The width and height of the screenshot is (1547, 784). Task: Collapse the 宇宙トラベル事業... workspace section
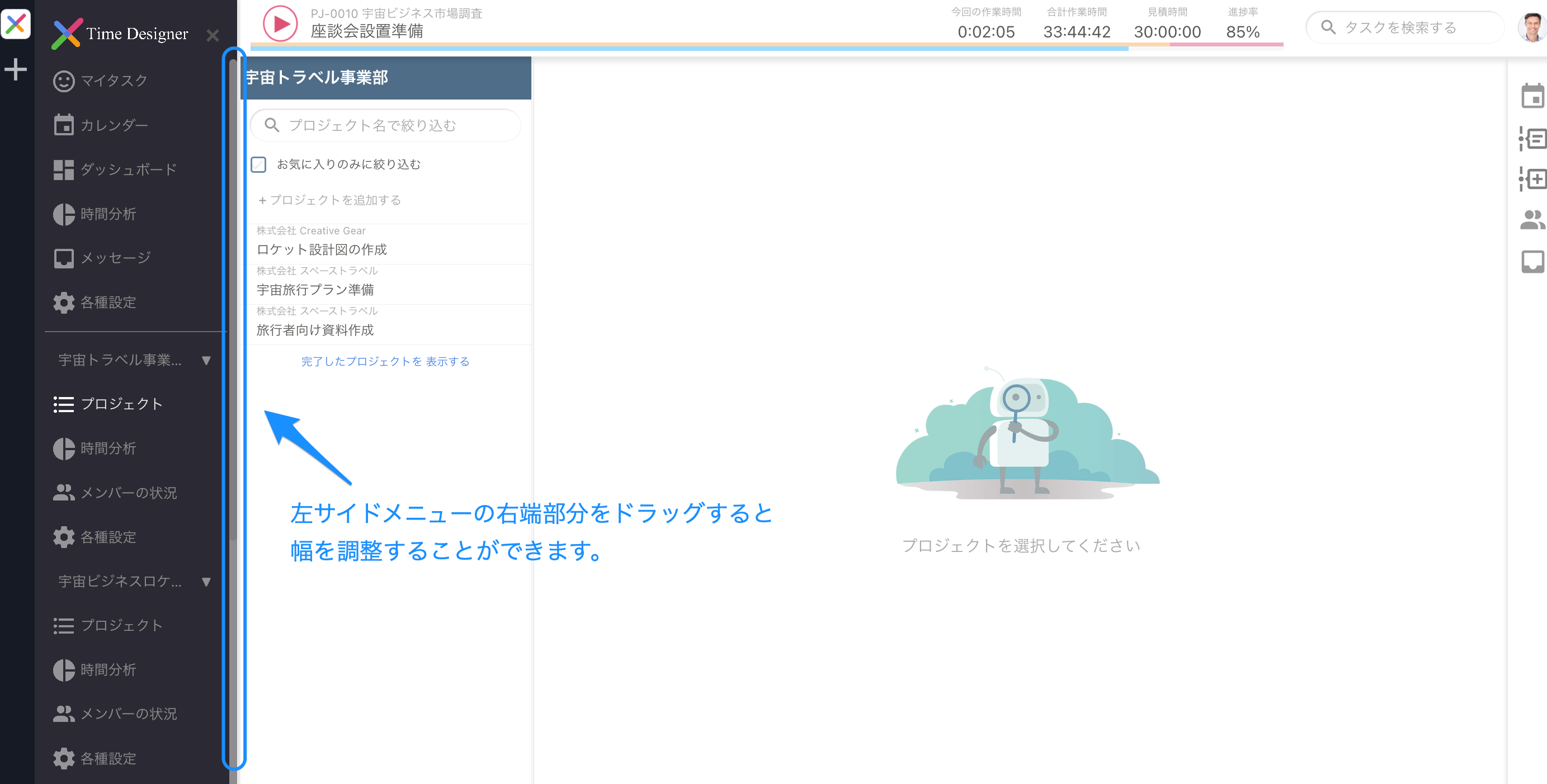pyautogui.click(x=206, y=360)
